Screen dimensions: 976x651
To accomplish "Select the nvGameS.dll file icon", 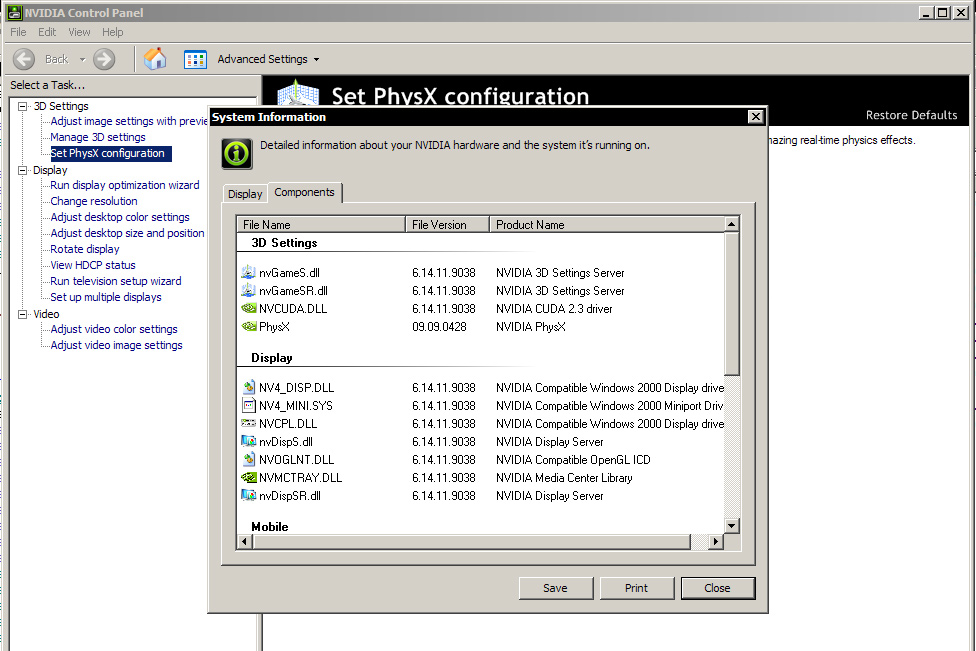I will (x=248, y=272).
